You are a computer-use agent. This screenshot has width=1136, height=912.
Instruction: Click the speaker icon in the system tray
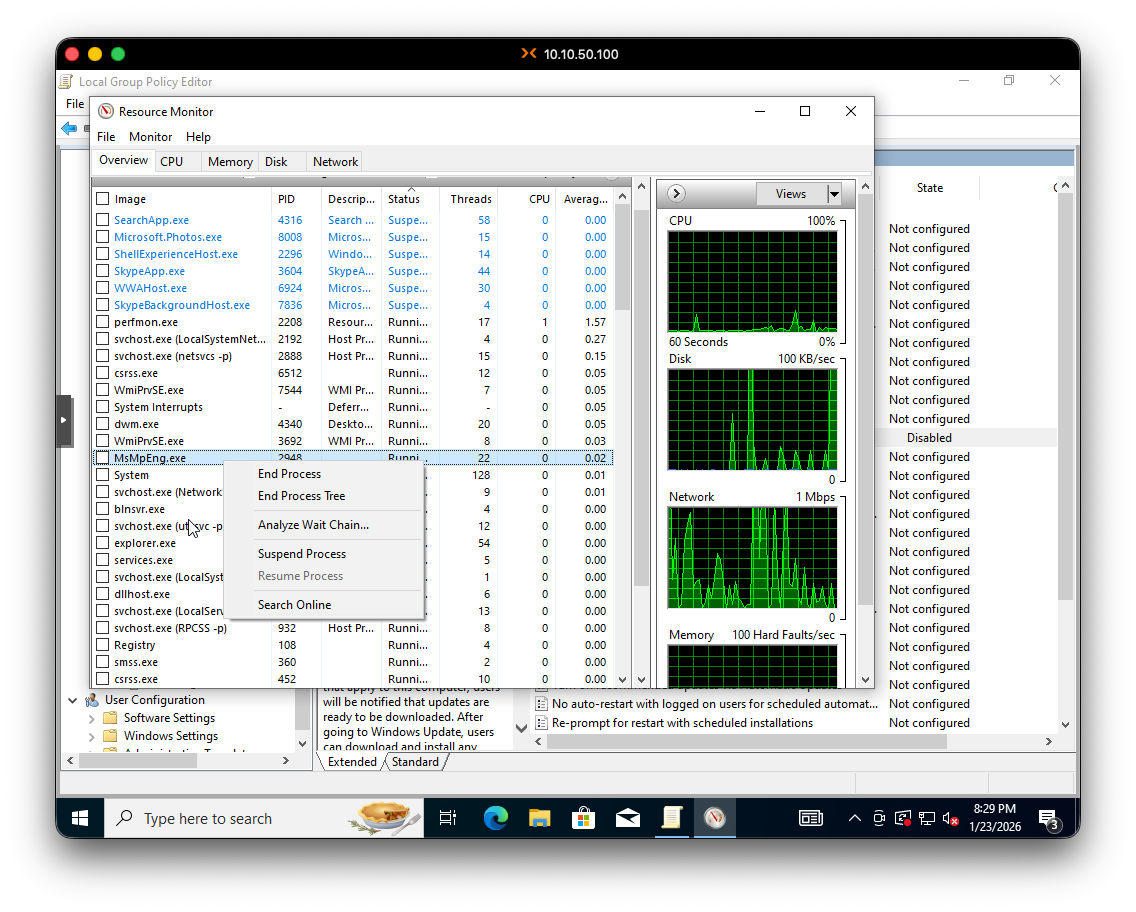pyautogui.click(x=950, y=817)
